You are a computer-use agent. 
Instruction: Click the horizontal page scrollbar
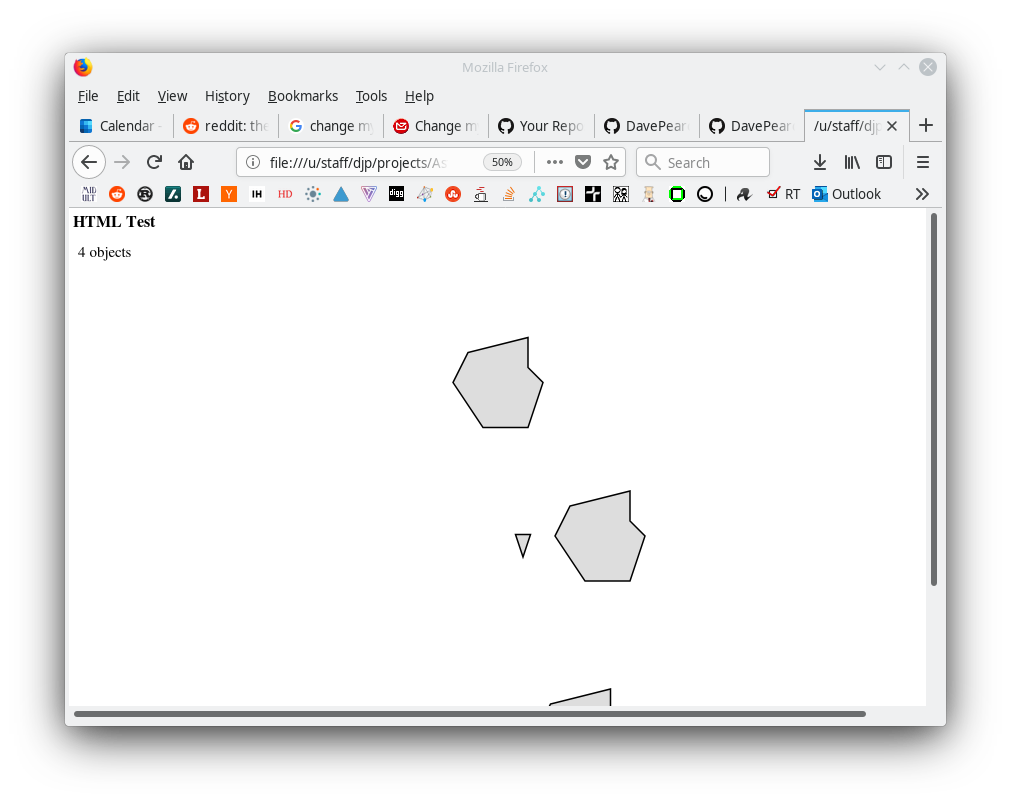(470, 714)
